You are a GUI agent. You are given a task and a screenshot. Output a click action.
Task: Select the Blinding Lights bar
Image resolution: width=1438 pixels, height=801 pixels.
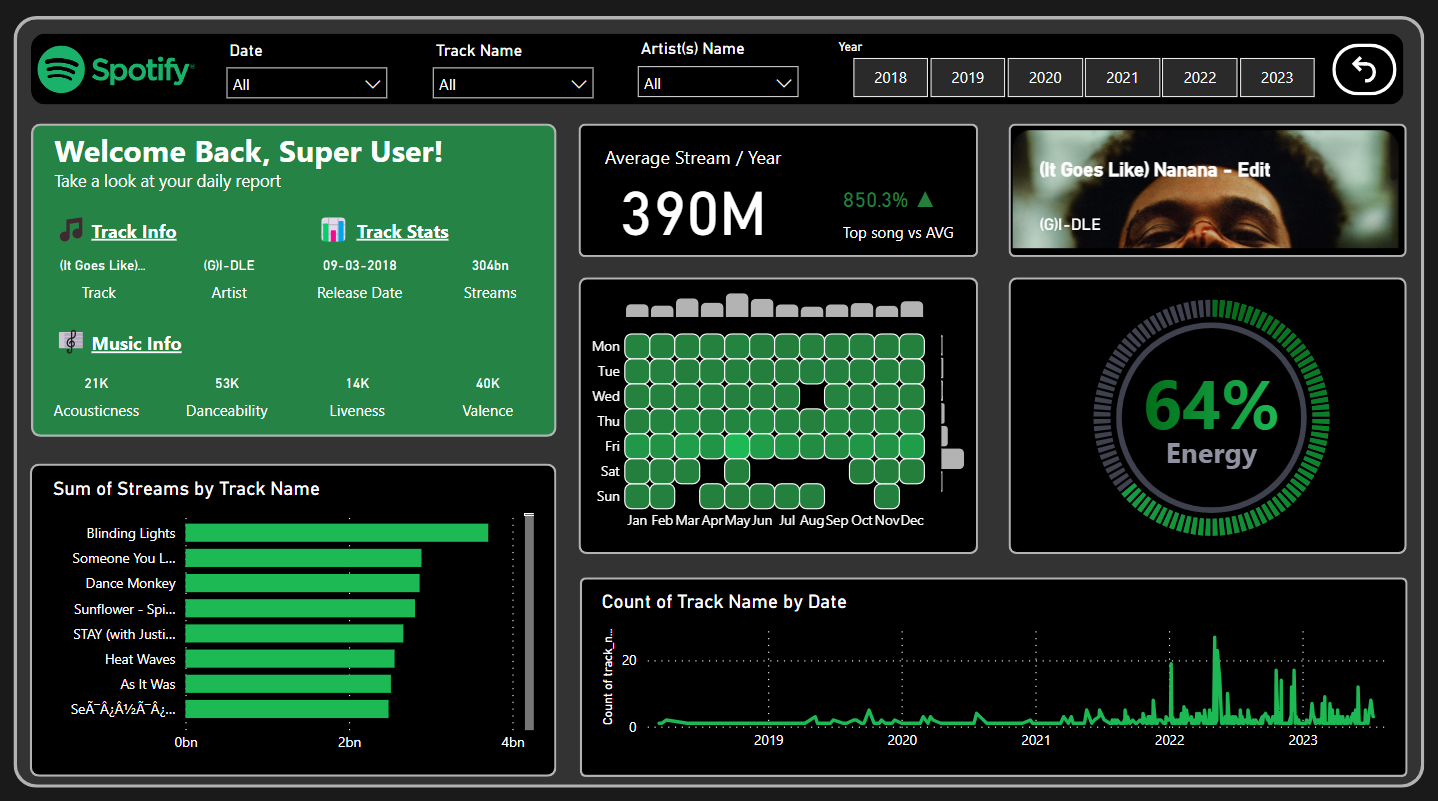pyautogui.click(x=336, y=533)
